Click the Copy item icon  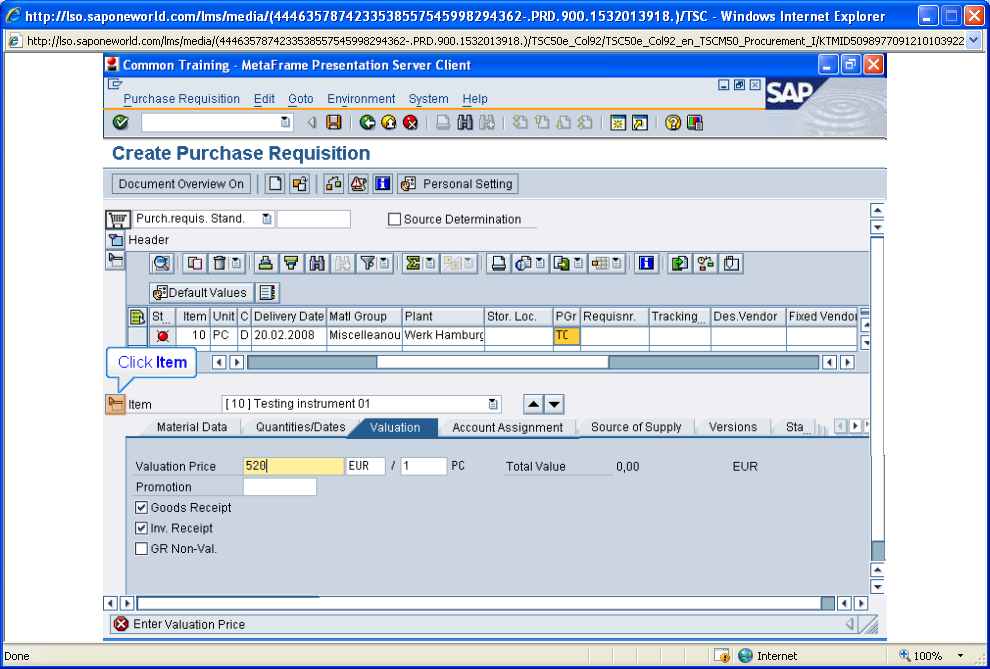click(x=195, y=263)
